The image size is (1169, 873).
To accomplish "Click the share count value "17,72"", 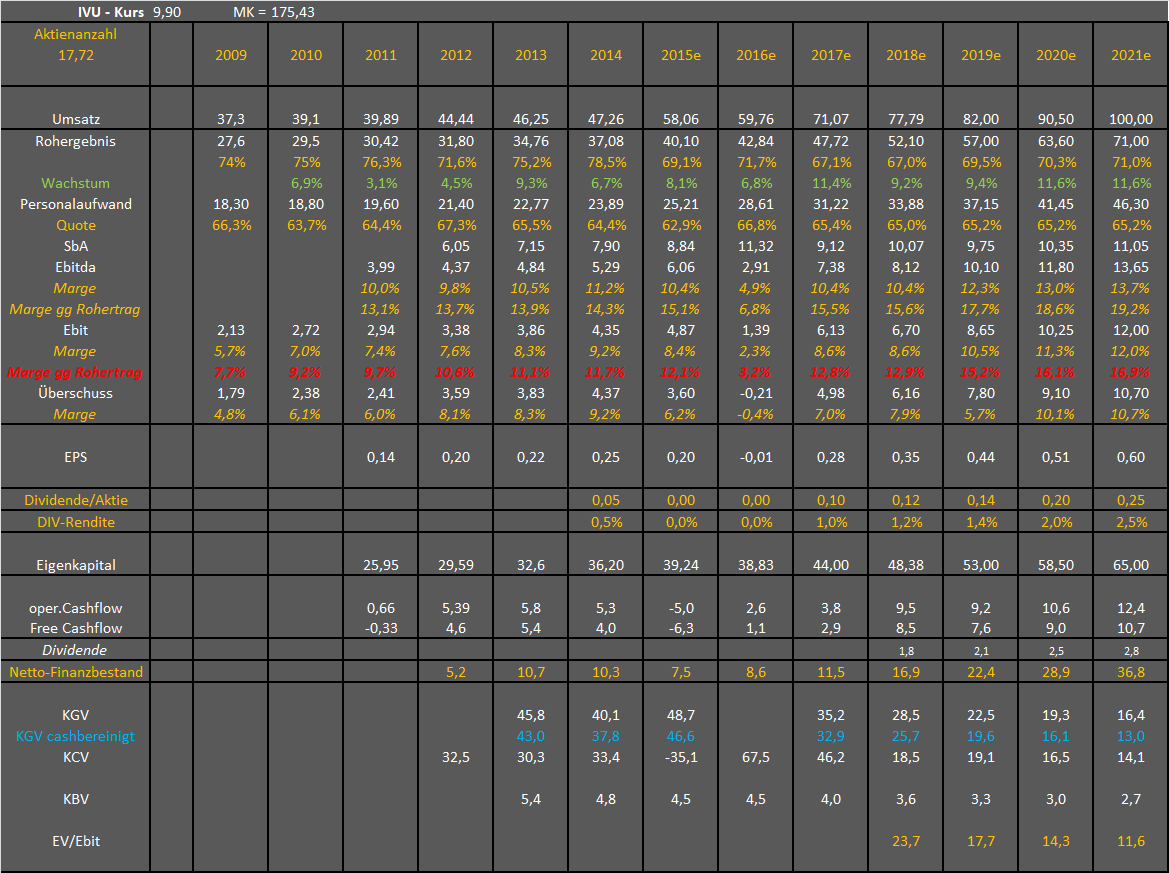I will pos(75,54).
